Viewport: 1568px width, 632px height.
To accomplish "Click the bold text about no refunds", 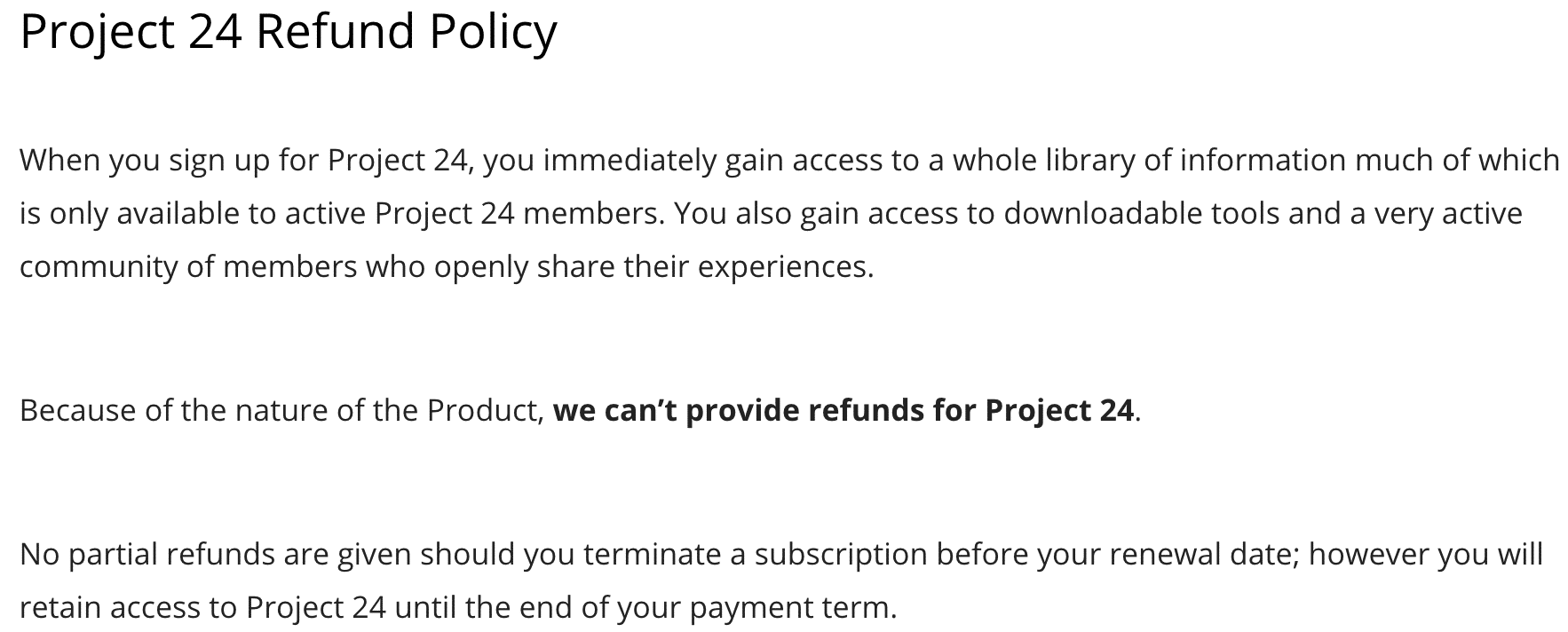I will [843, 410].
